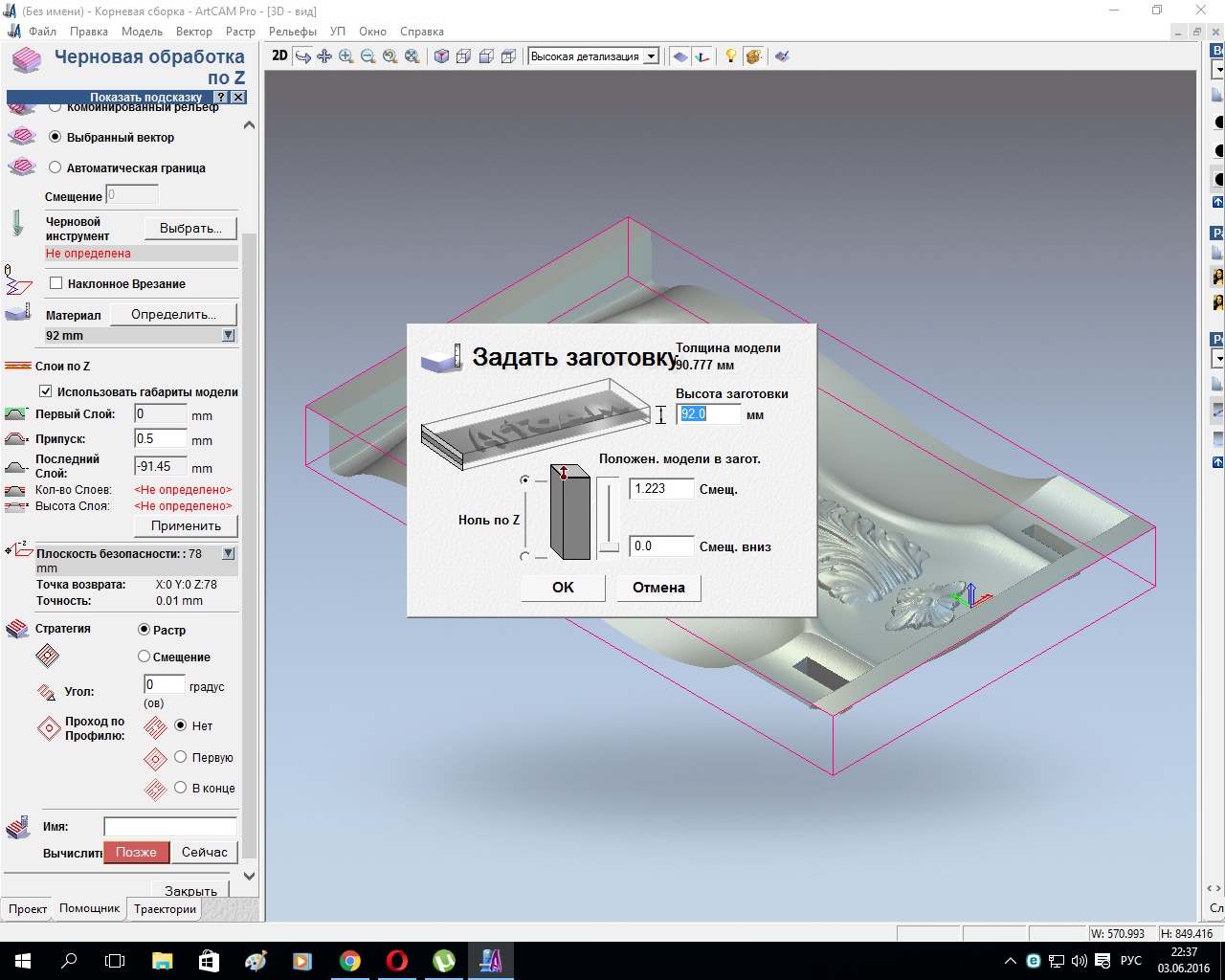Image resolution: width=1225 pixels, height=980 pixels.
Task: Choose 'В конце' for profile pass
Action: [x=180, y=788]
